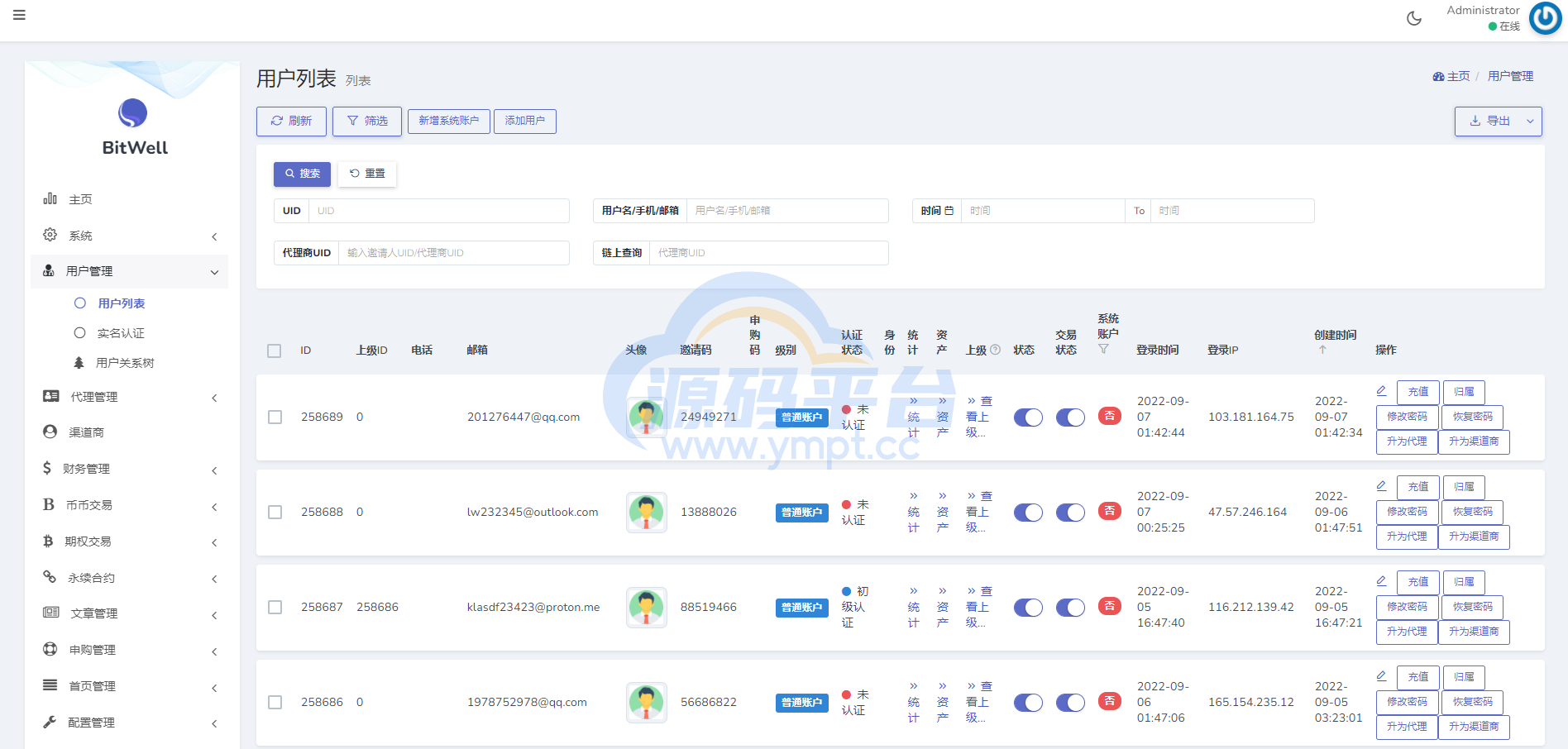The height and width of the screenshot is (749, 1568).
Task: Expand the 期权交易 sidebar menu
Action: (x=129, y=541)
